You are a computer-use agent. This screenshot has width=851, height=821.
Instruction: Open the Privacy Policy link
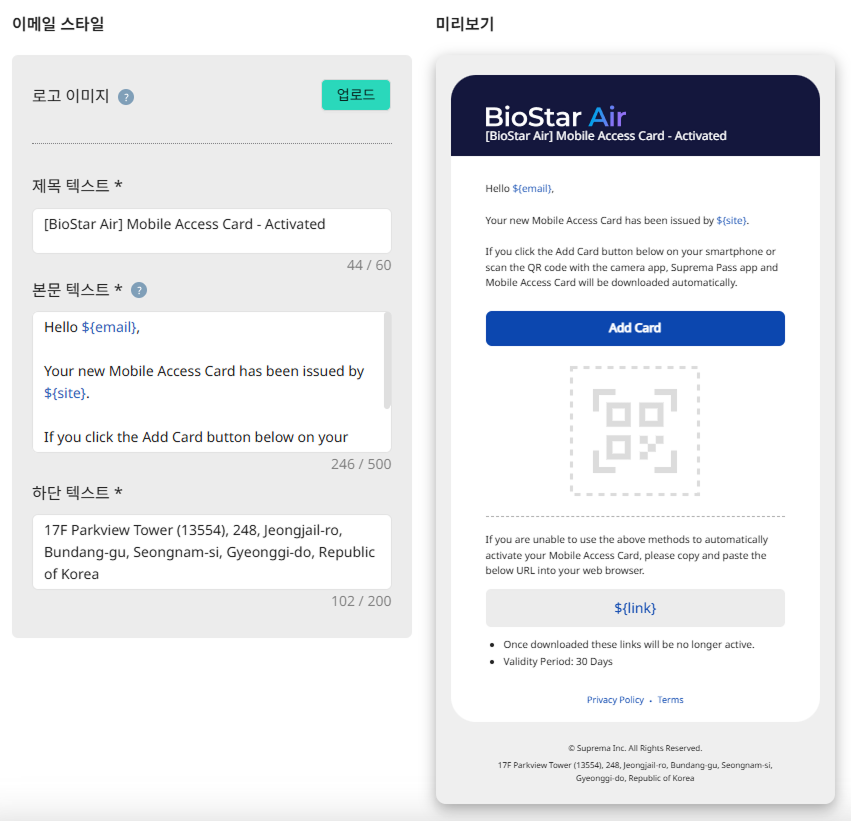[615, 700]
